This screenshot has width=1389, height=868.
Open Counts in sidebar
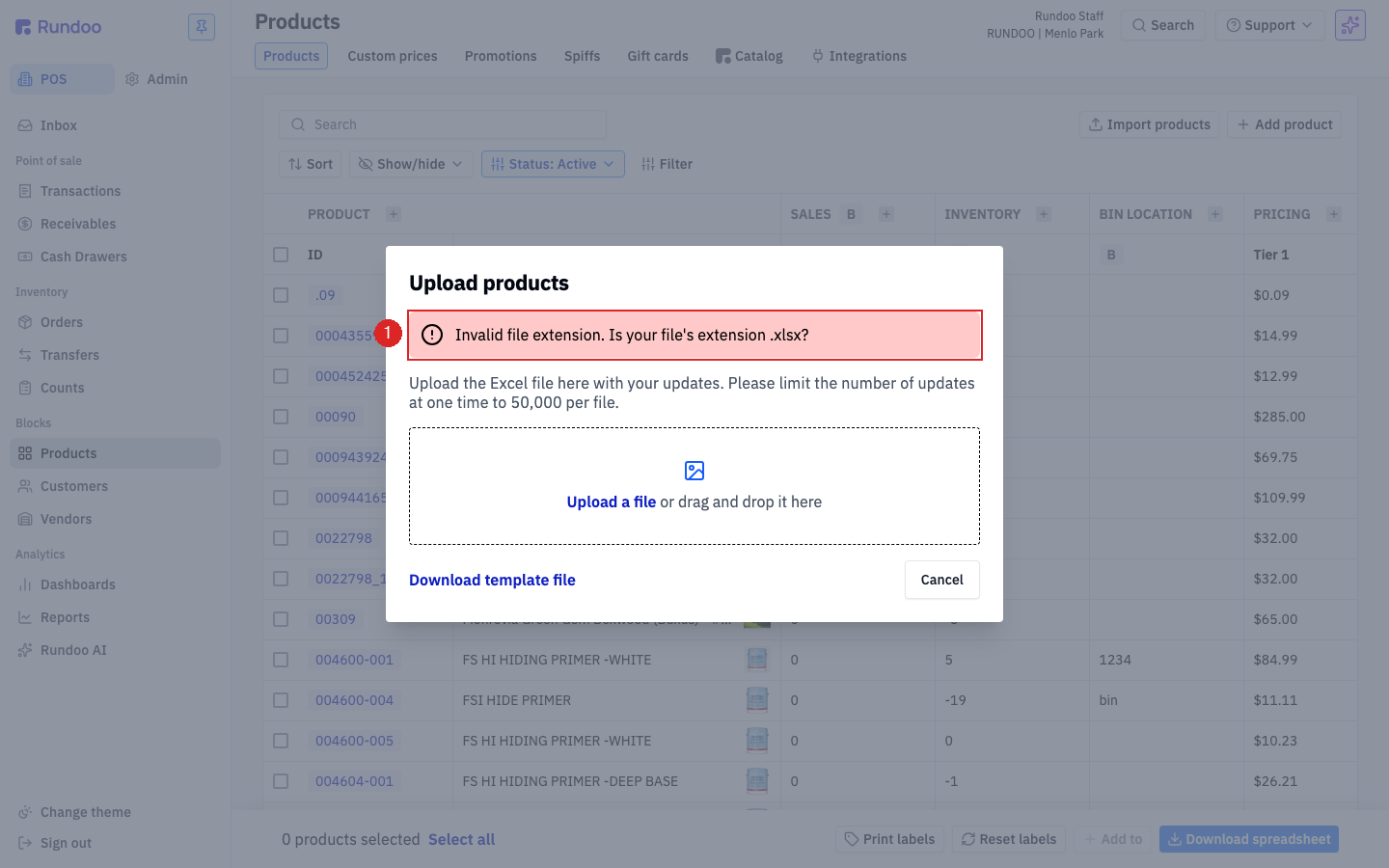point(115,388)
